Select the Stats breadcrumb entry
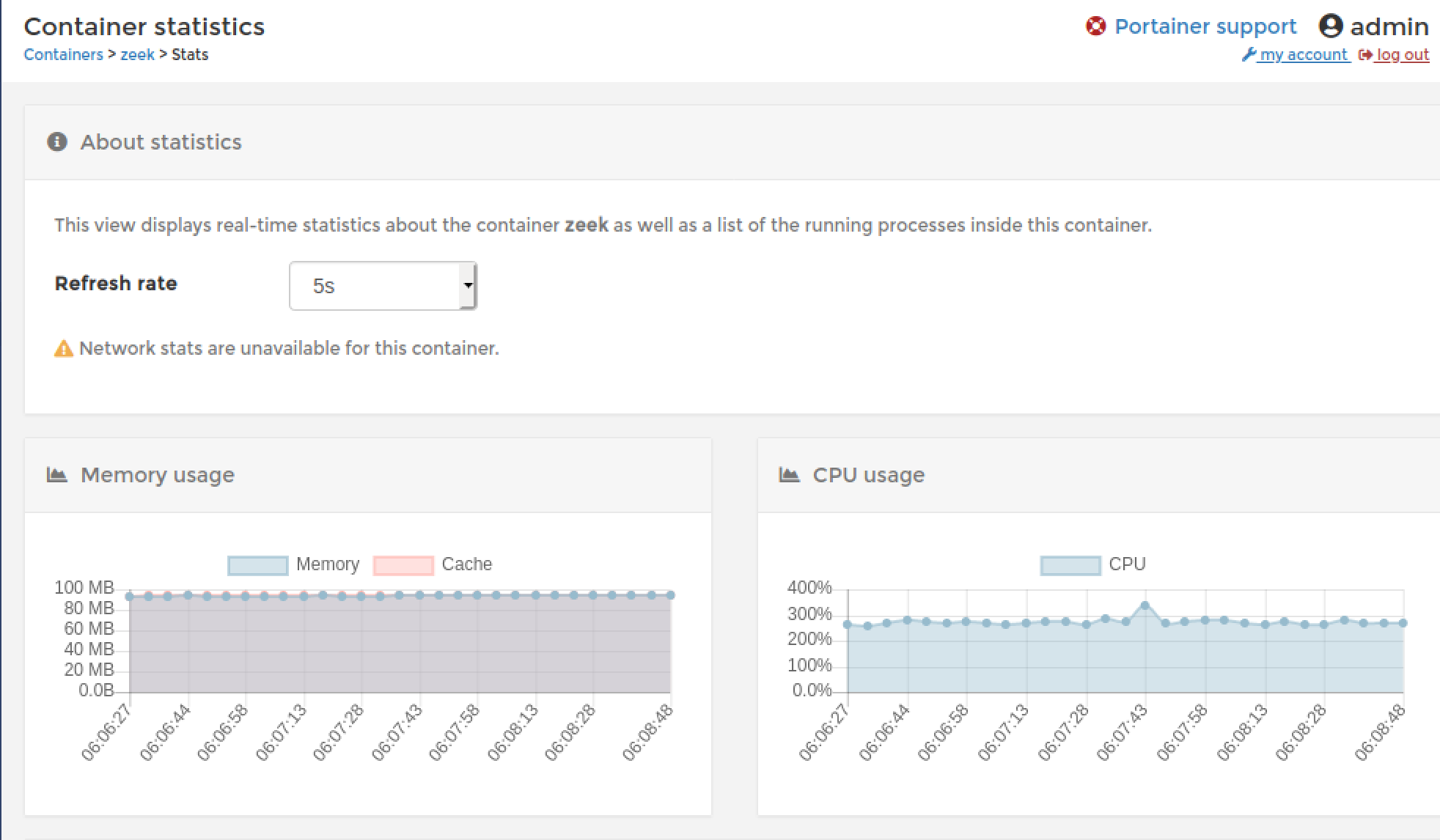Image resolution: width=1440 pixels, height=840 pixels. coord(189,54)
